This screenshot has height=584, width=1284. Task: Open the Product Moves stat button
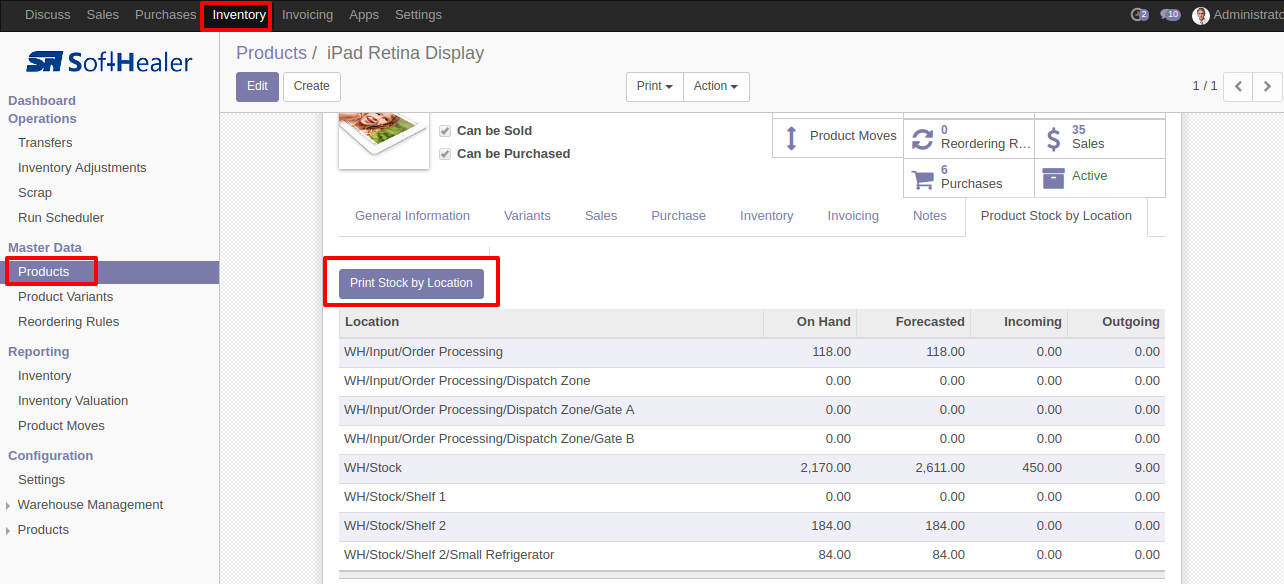pyautogui.click(x=838, y=137)
